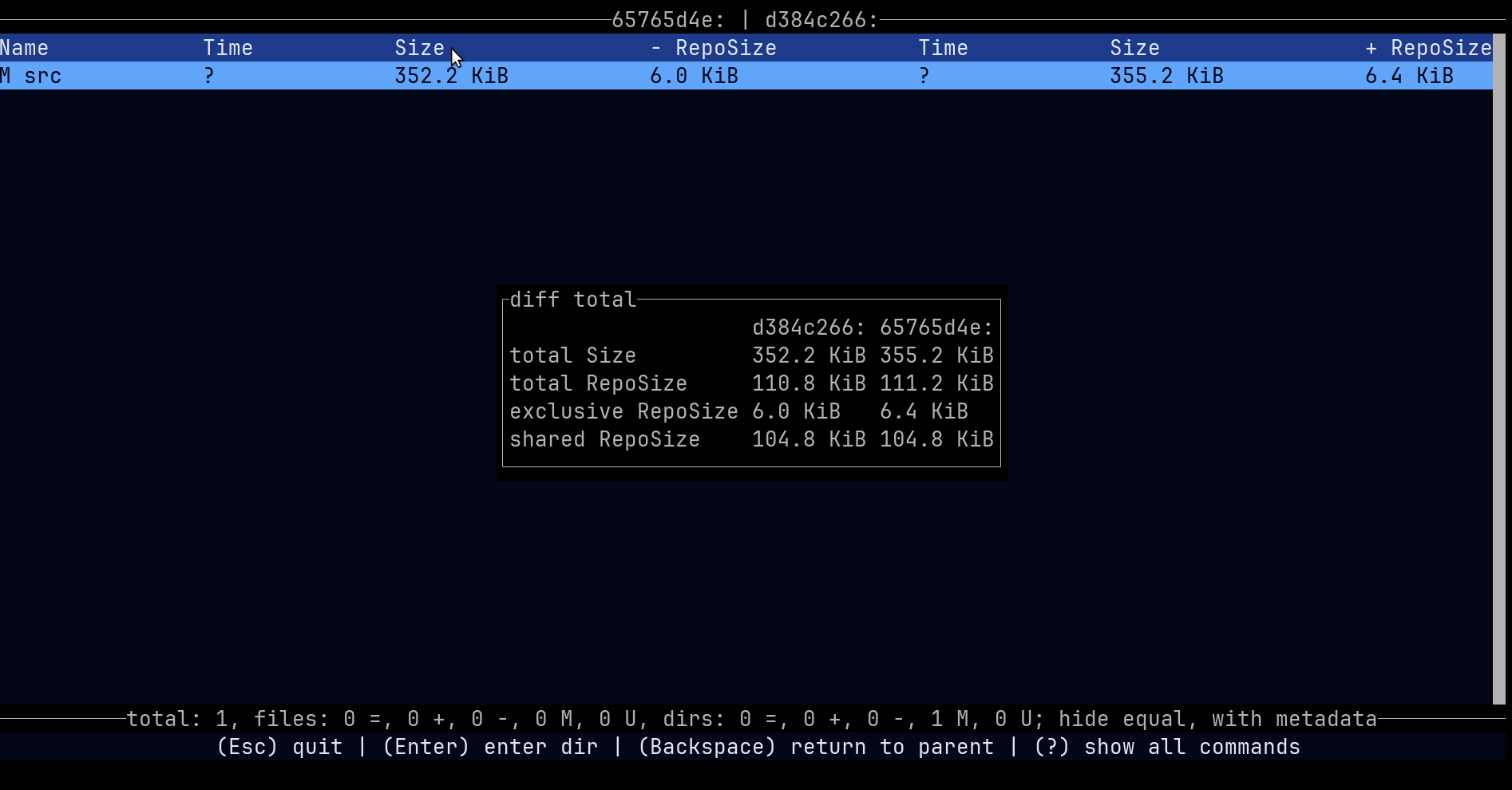The height and width of the screenshot is (790, 1512).
Task: Click the vertical scrollbar on the right edge
Action: (1498, 367)
